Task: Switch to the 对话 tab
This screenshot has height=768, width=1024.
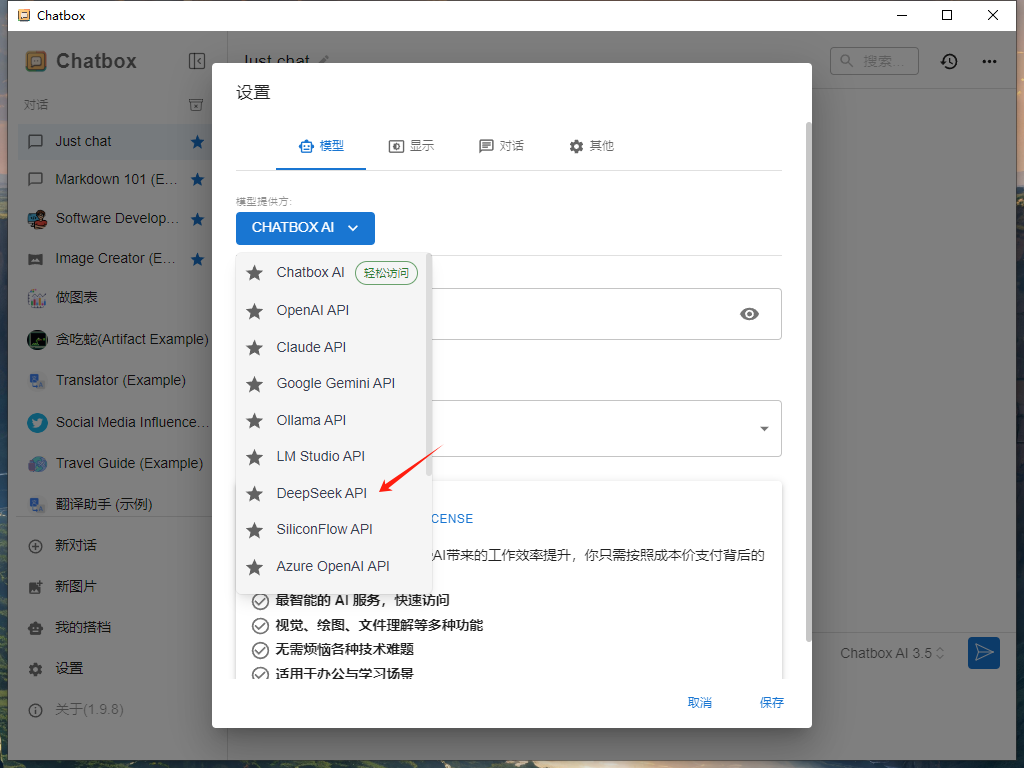Action: (501, 146)
